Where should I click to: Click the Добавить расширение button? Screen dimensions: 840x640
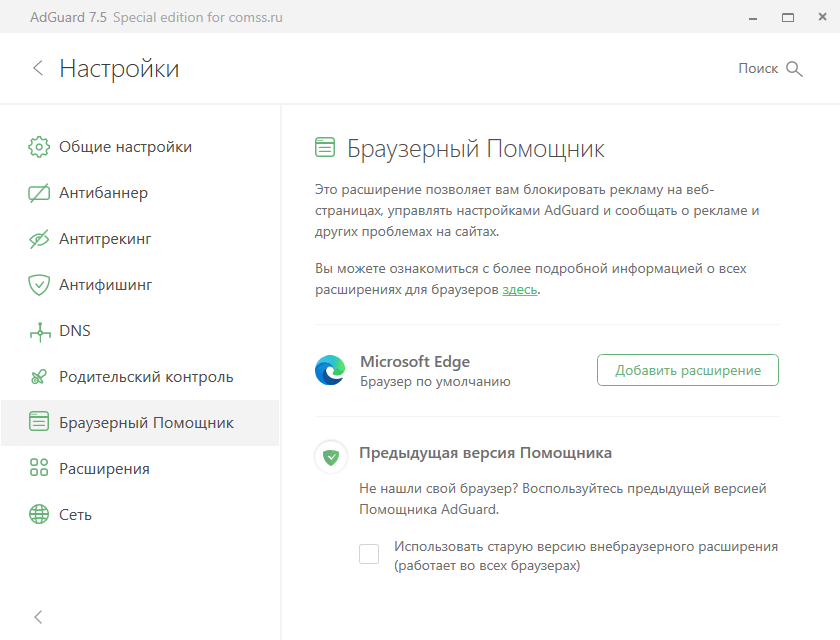point(688,370)
